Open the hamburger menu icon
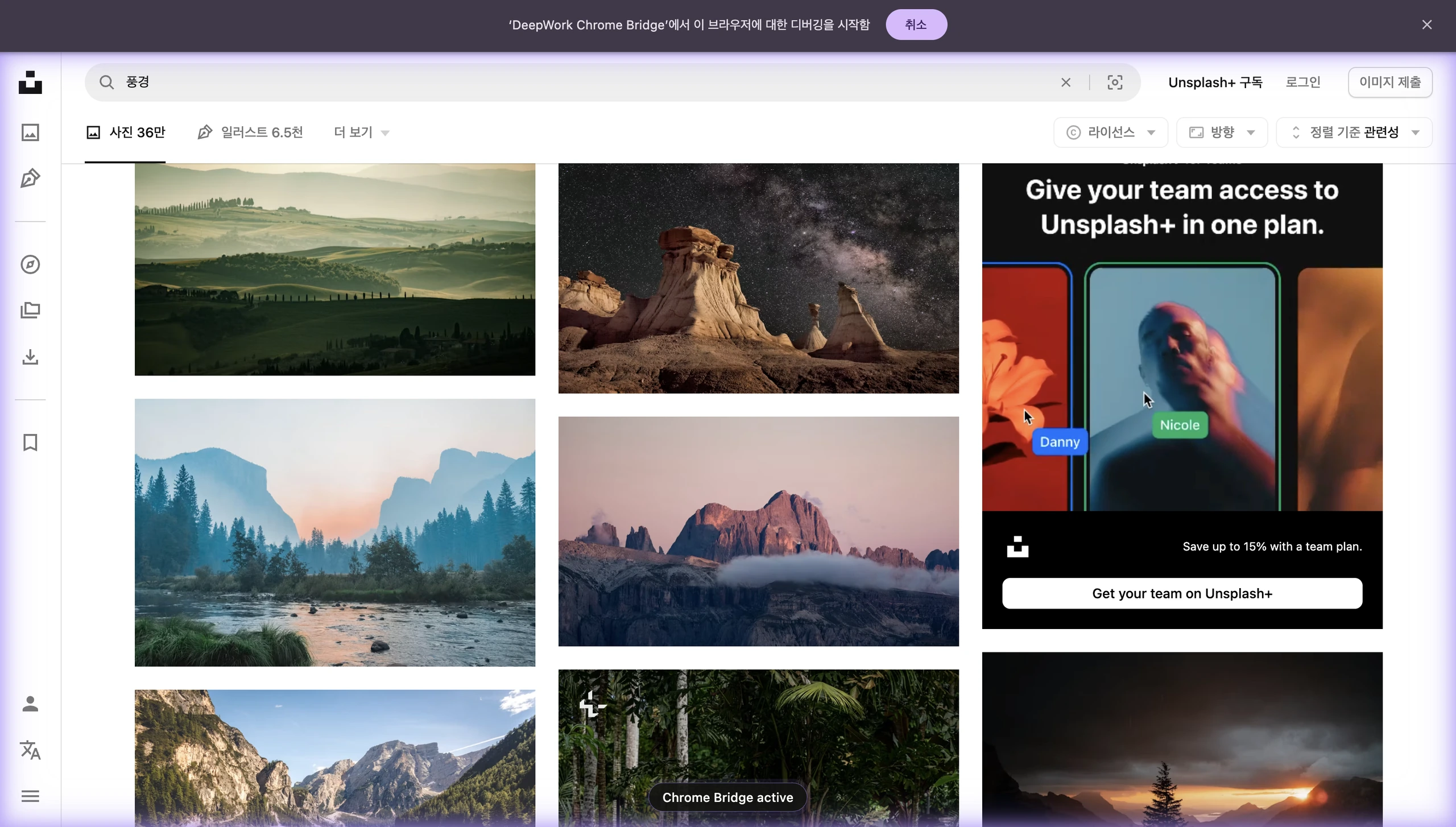Image resolution: width=1456 pixels, height=827 pixels. [x=30, y=796]
